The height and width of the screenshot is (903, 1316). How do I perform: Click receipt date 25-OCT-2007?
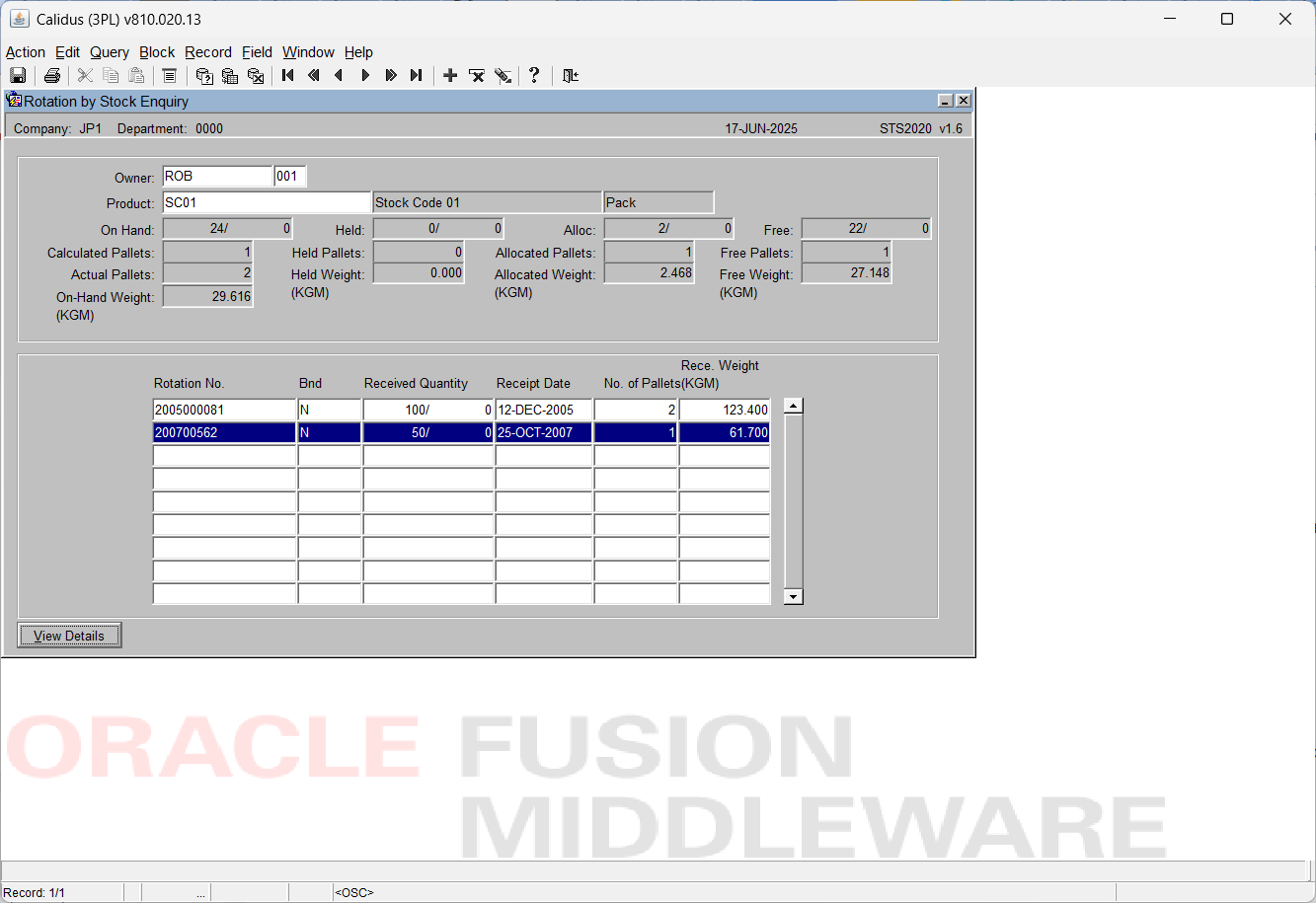pyautogui.click(x=543, y=432)
